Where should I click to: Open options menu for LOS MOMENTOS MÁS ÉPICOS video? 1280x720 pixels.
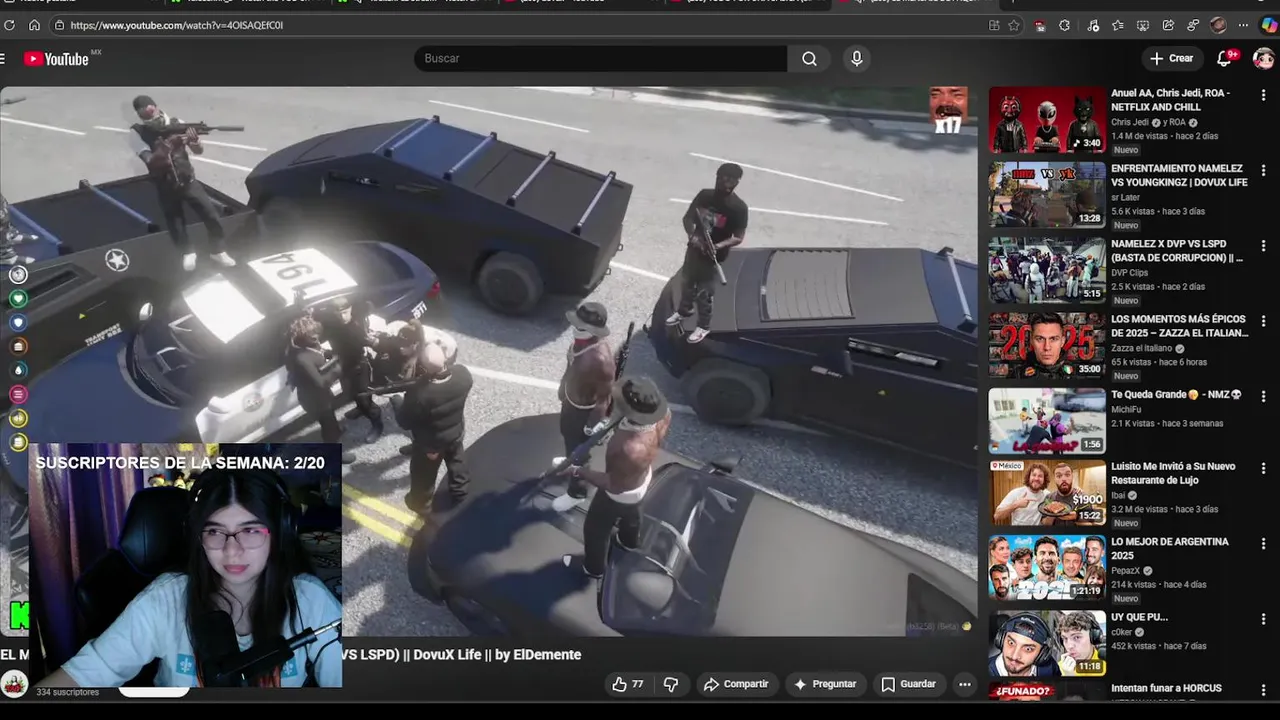1263,321
